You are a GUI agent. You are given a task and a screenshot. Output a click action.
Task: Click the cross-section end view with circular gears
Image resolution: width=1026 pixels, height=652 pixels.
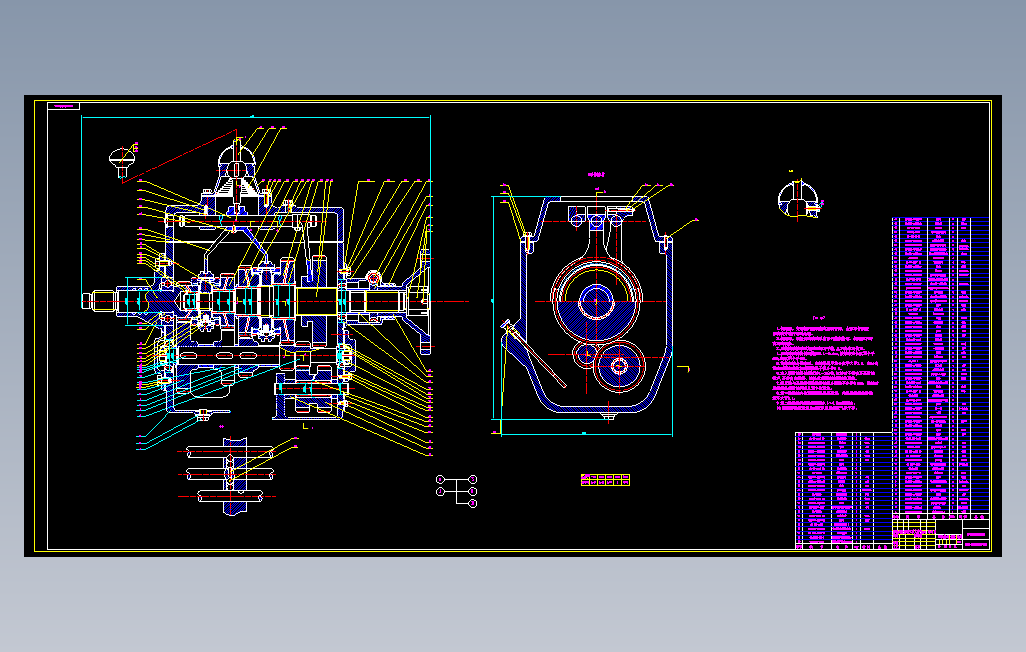[x=594, y=309]
